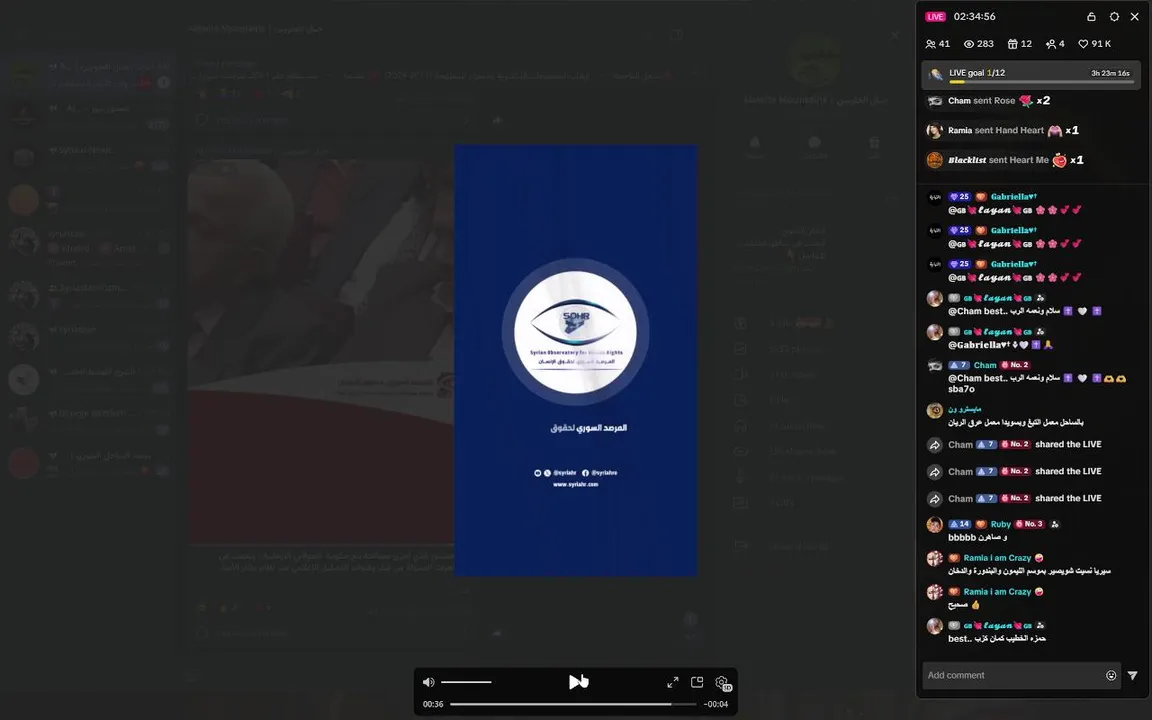Click the Rose gift icon
The width and height of the screenshot is (1152, 720).
1026,101
